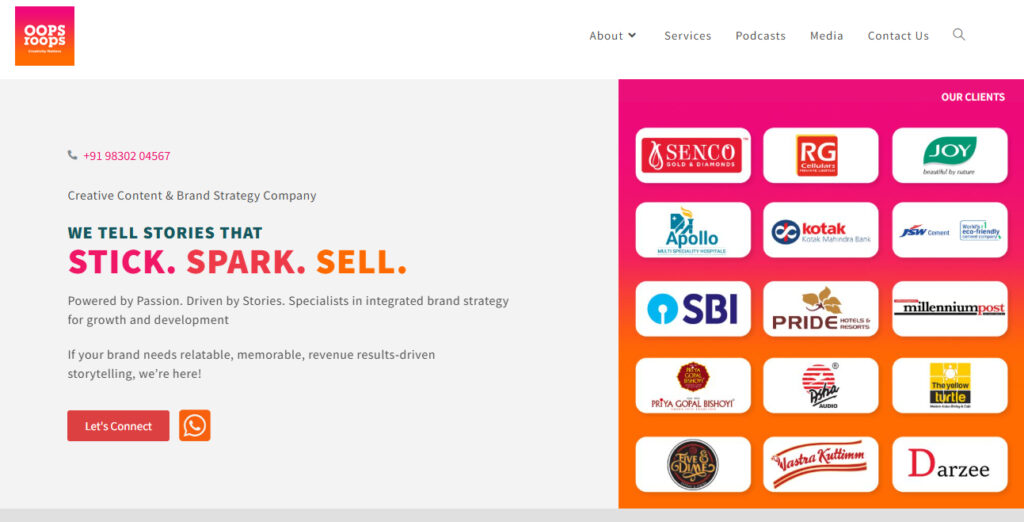1024x522 pixels.
Task: Select the Pride Hotels & Resorts card
Action: (x=821, y=308)
